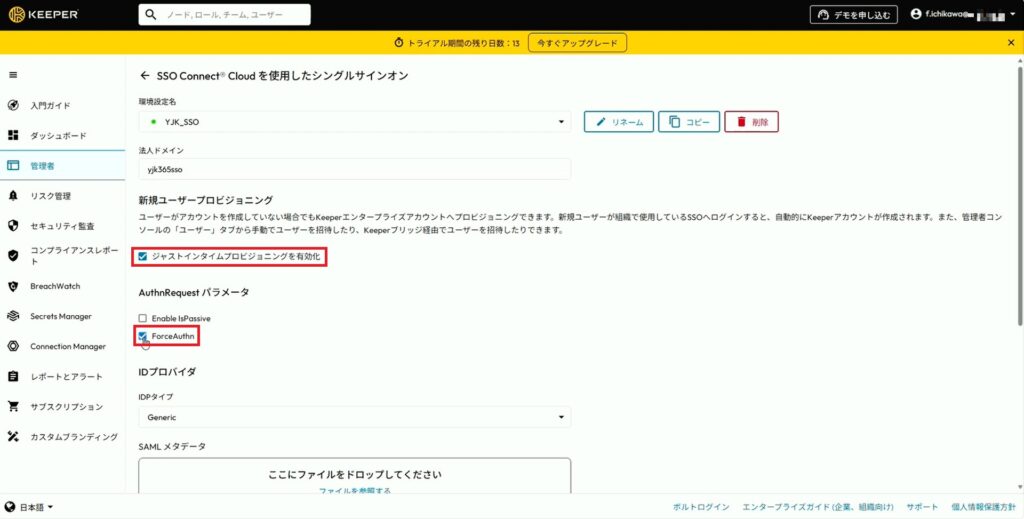Click the レポートとアラート clipboard icon

point(13,376)
